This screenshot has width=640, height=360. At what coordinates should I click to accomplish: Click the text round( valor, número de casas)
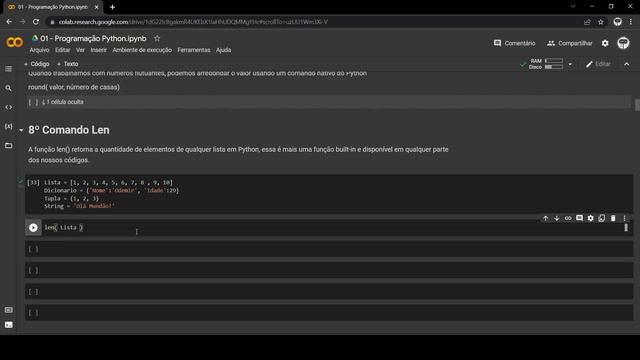point(74,87)
